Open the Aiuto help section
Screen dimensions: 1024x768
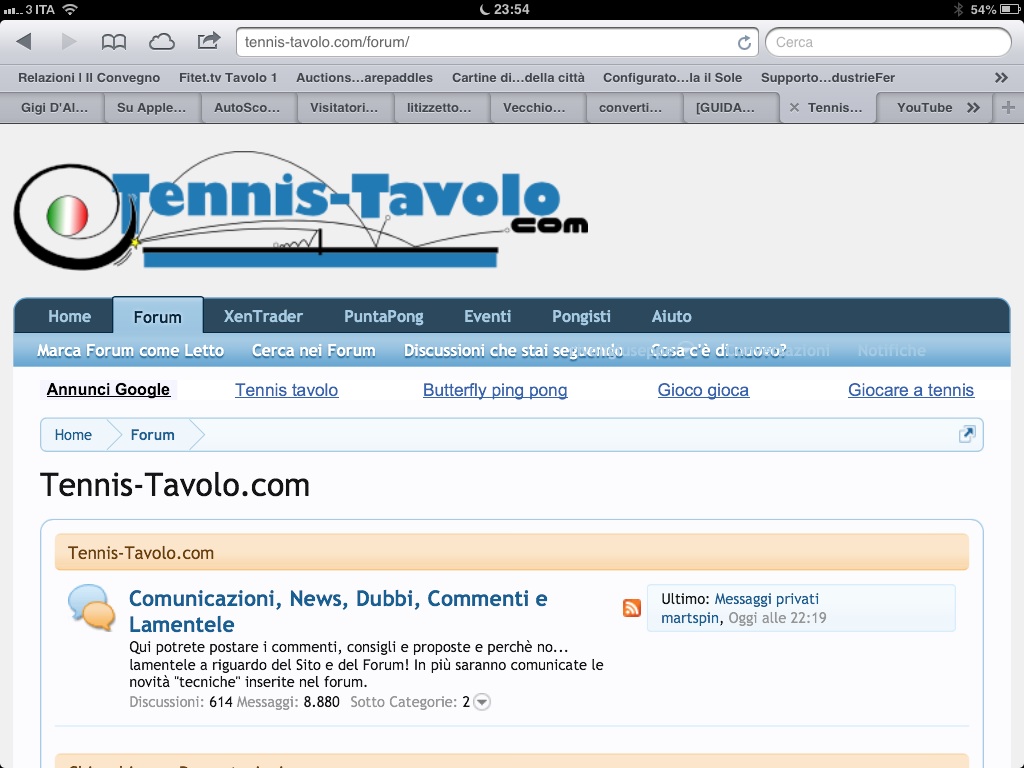(671, 317)
